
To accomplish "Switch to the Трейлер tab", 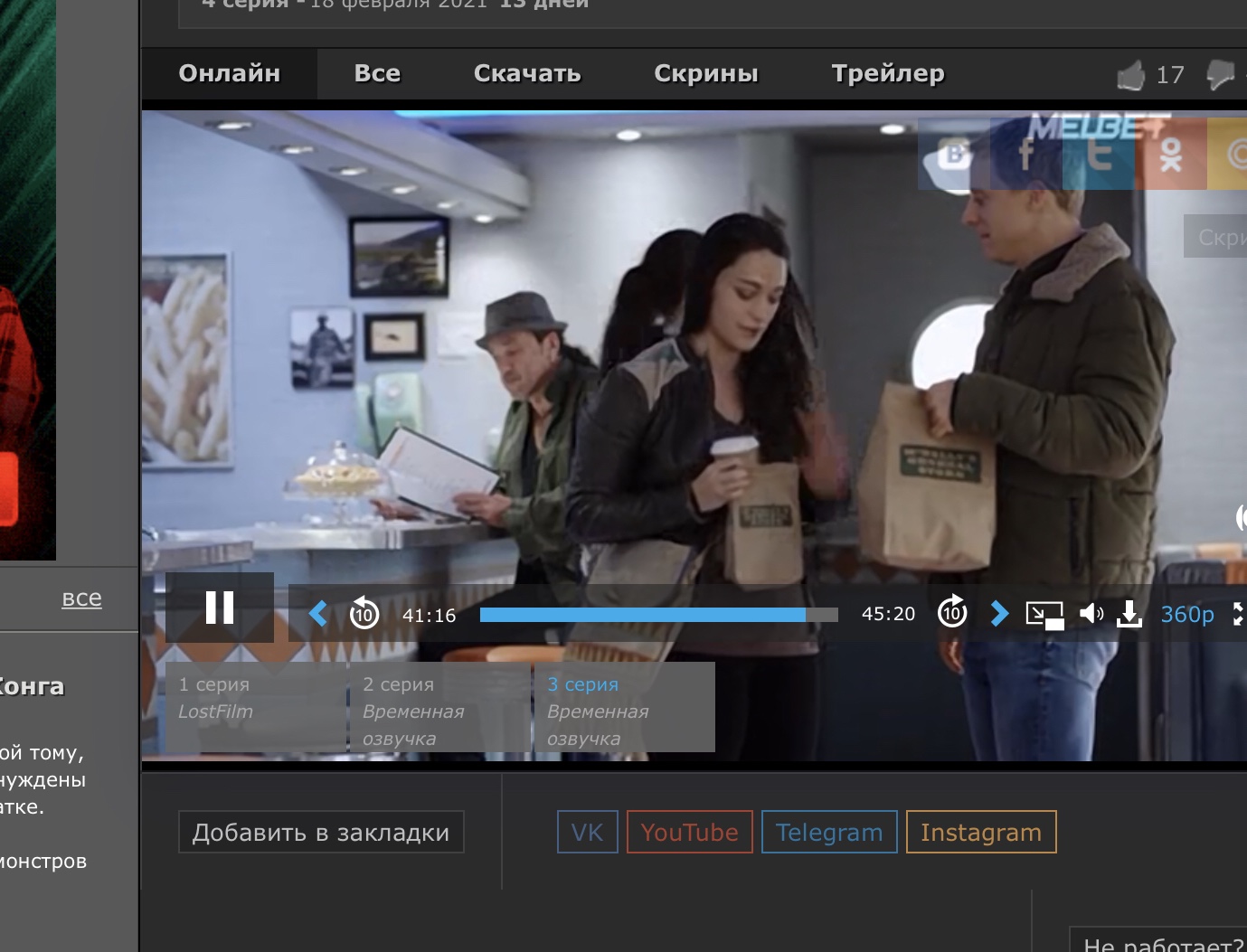I will [888, 73].
